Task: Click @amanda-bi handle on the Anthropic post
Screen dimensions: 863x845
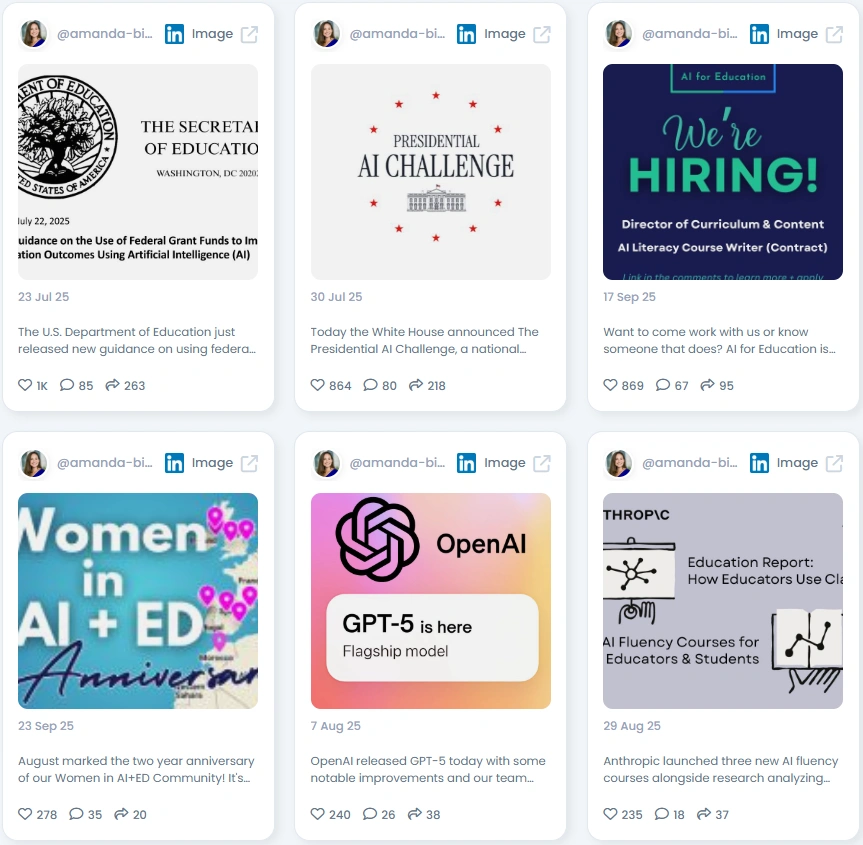Action: (690, 463)
